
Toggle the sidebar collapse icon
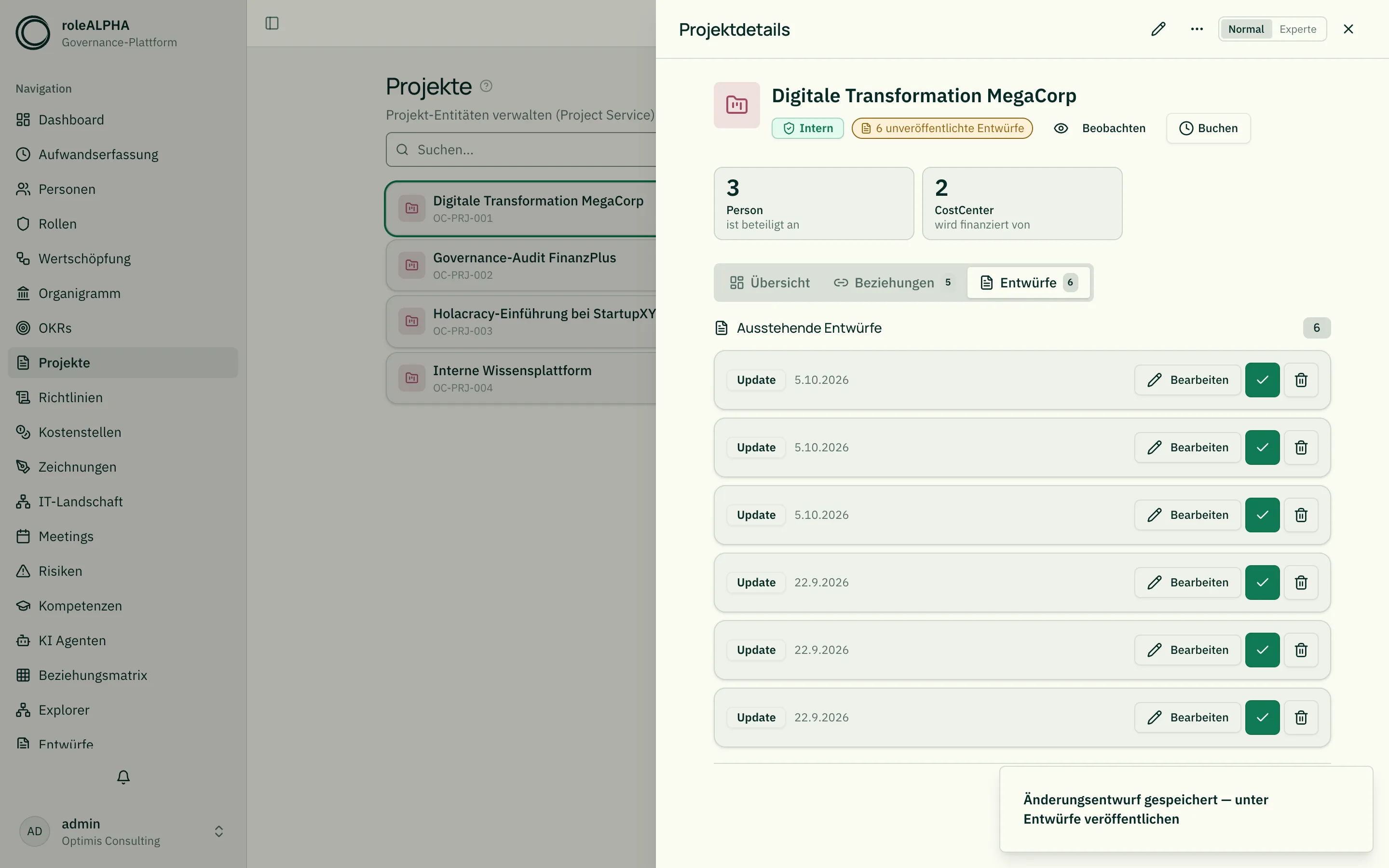[272, 23]
